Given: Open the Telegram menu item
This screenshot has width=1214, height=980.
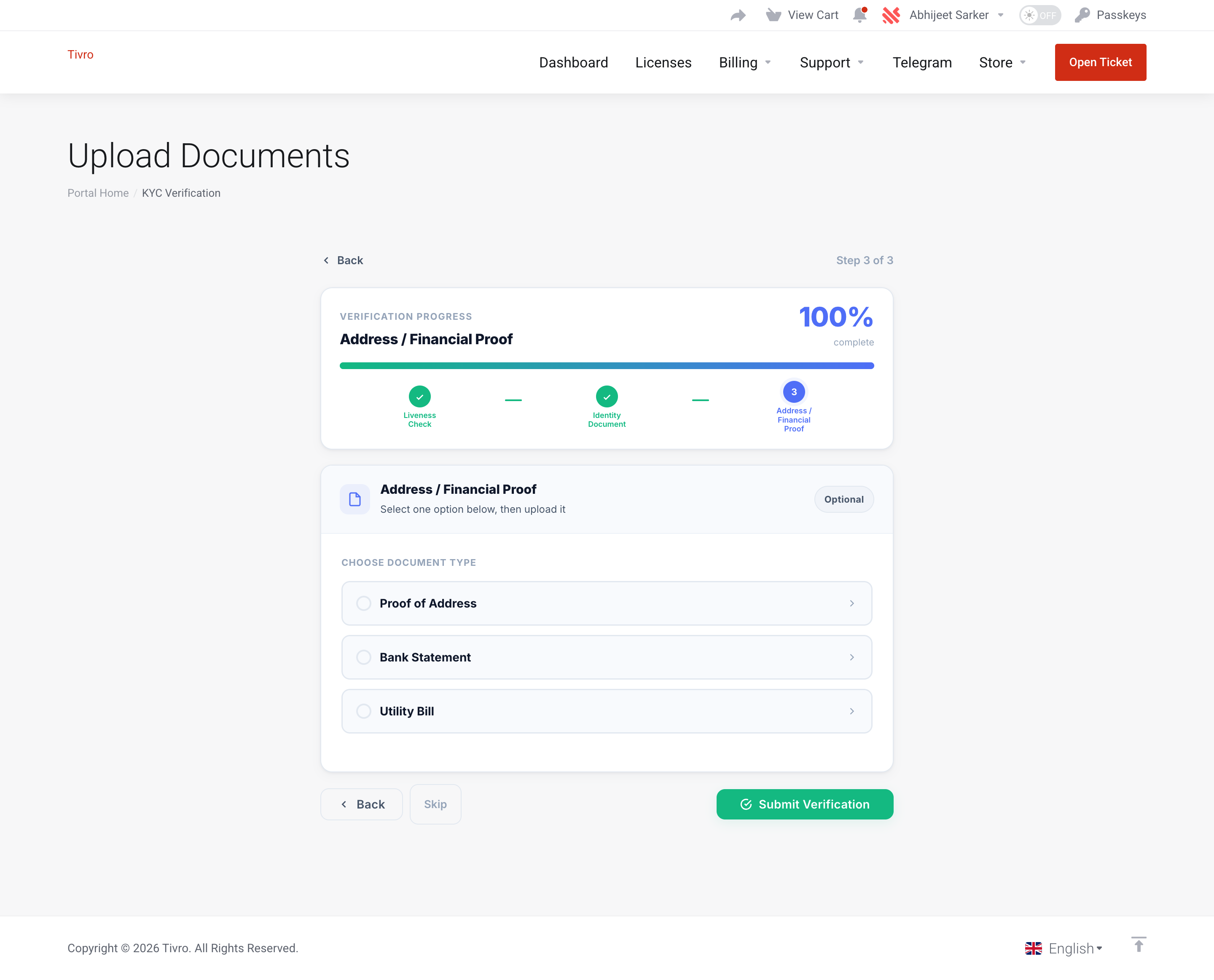Looking at the screenshot, I should (922, 62).
